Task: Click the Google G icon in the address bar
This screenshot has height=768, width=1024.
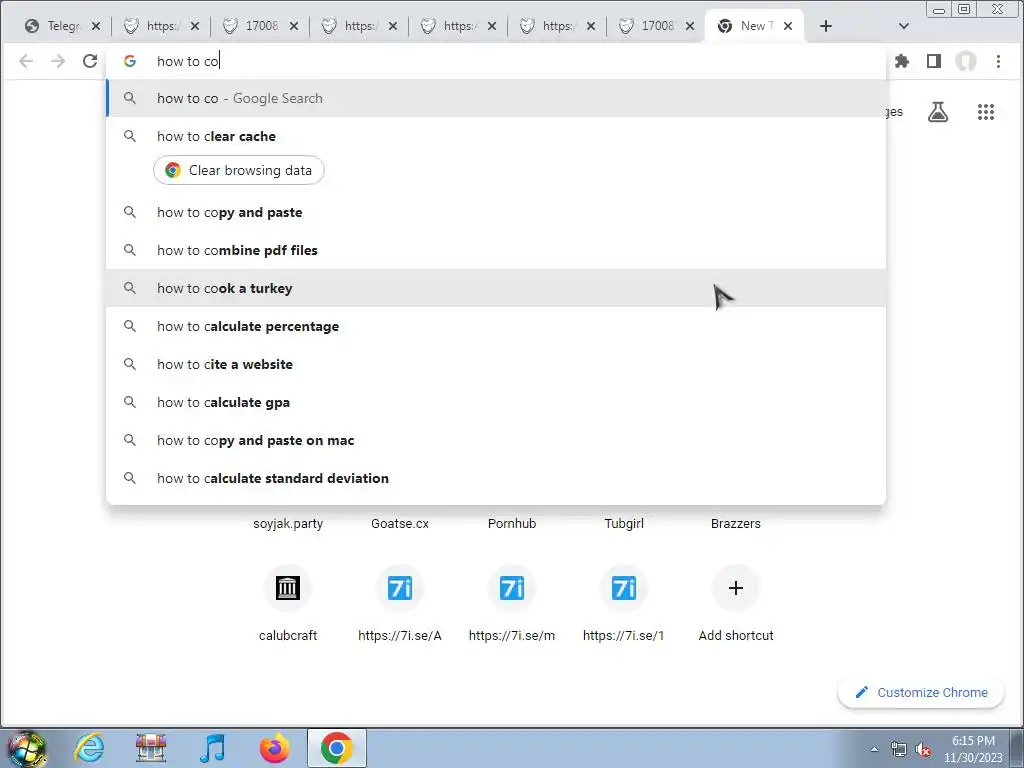Action: pos(130,61)
